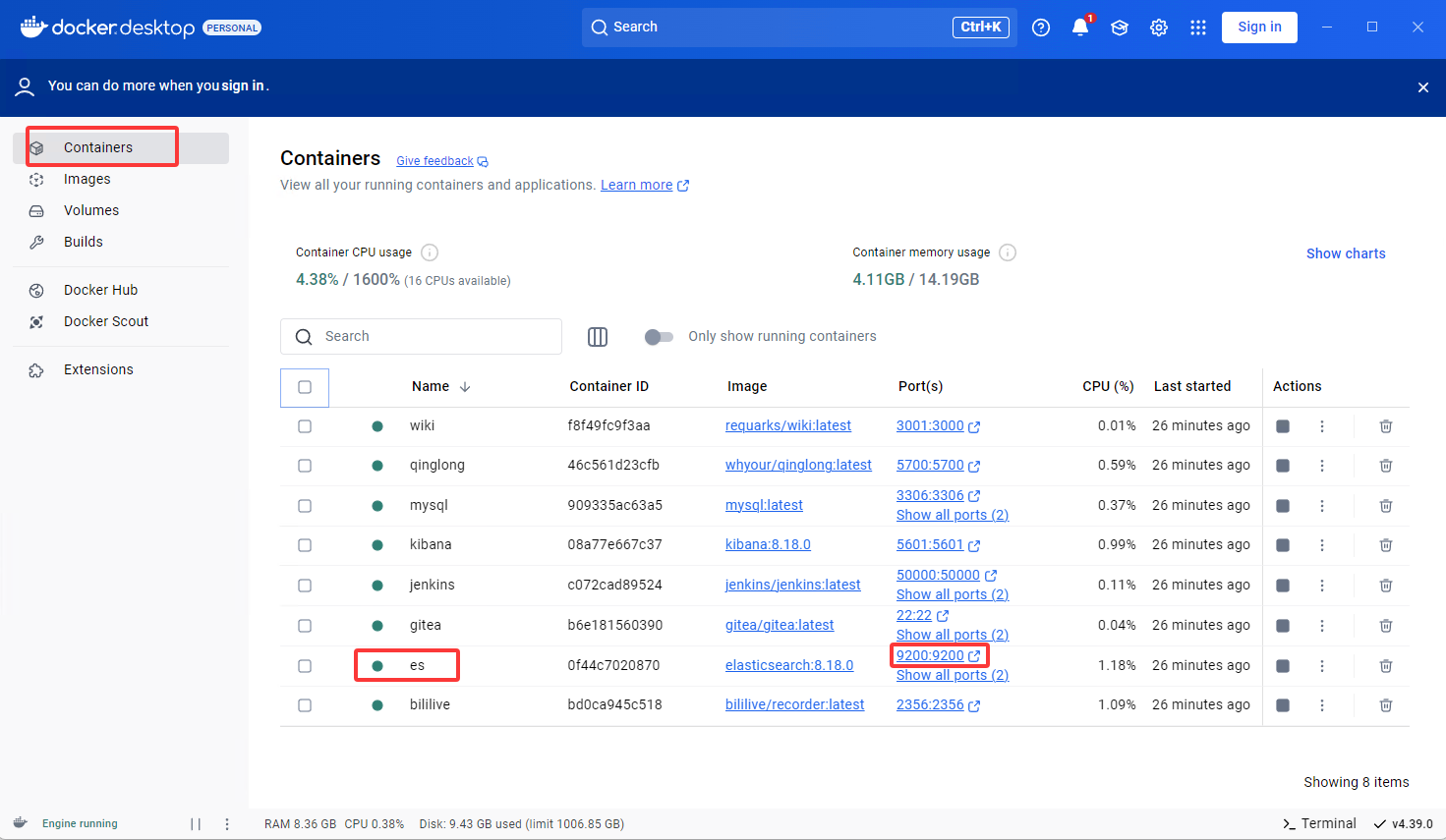This screenshot has width=1446, height=840.
Task: Open the elasticsearch:8.18.0 image link
Action: [789, 666]
